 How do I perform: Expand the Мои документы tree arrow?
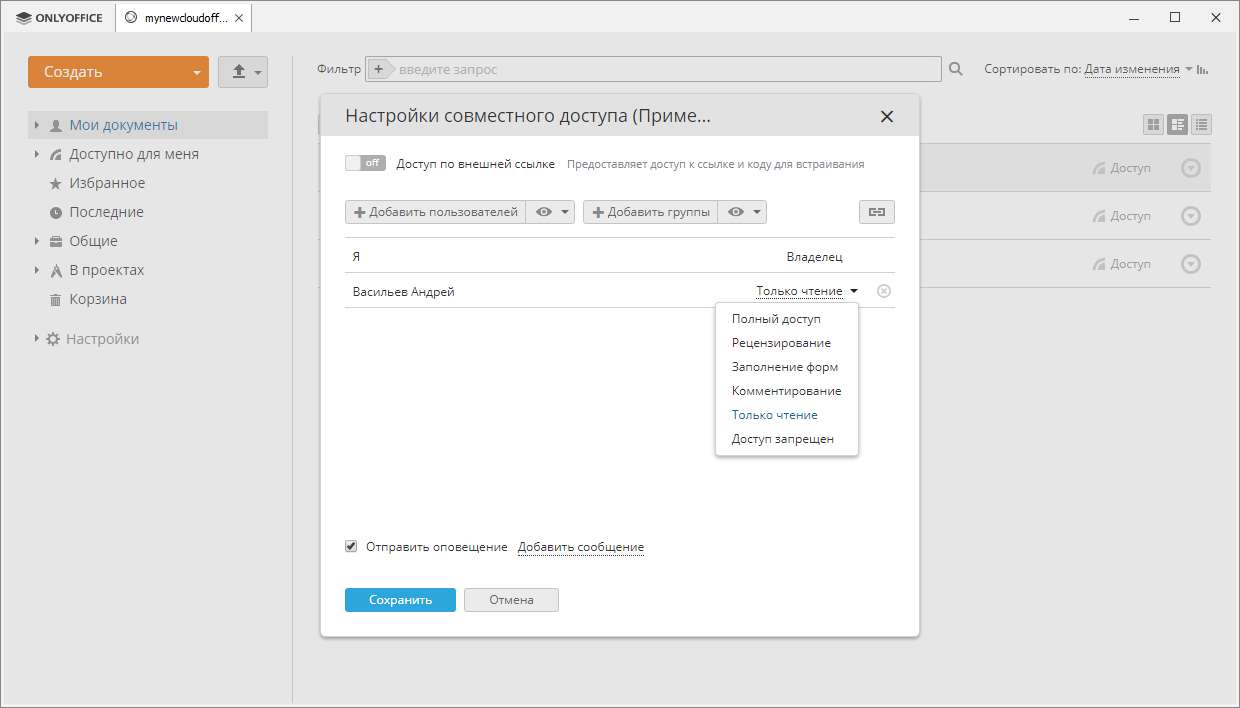[x=37, y=125]
